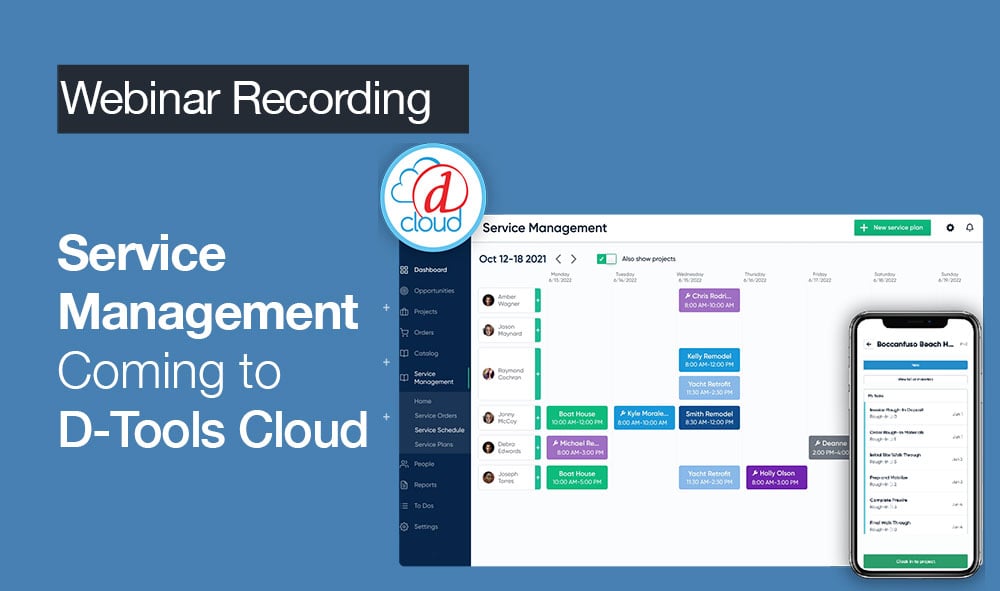
Task: Open the Kelly Remodel event
Action: (x=709, y=360)
